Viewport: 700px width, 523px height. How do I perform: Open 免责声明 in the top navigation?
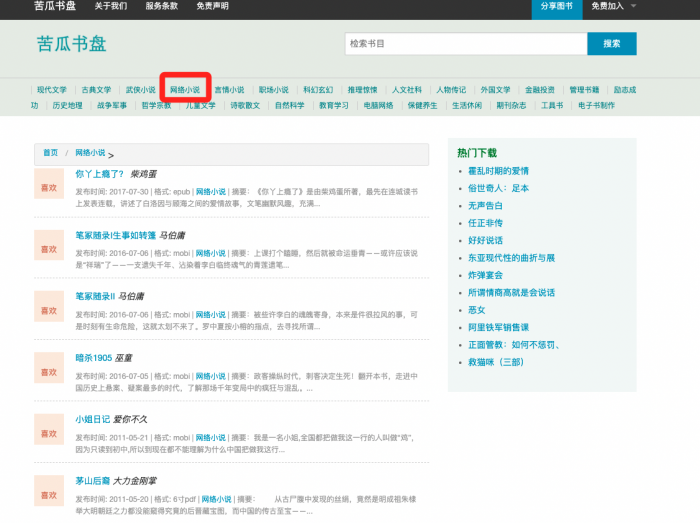point(212,6)
